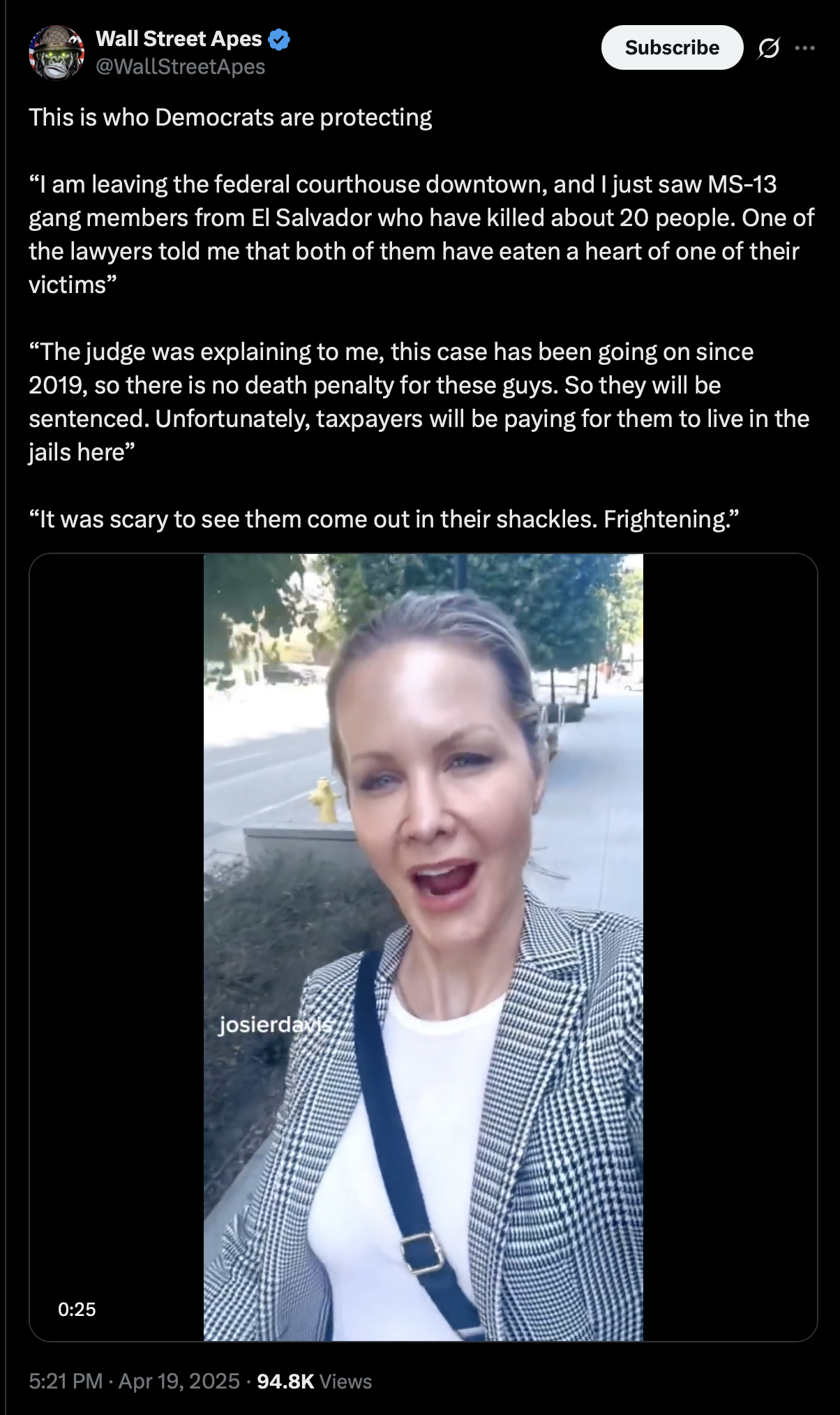The image size is (840, 1415).
Task: Click the Apr 19, 2025 date
Action: [x=179, y=1381]
